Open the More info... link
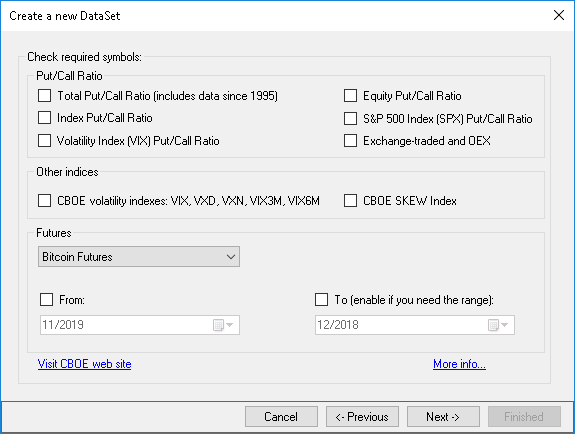The image size is (575, 434). coord(459,364)
